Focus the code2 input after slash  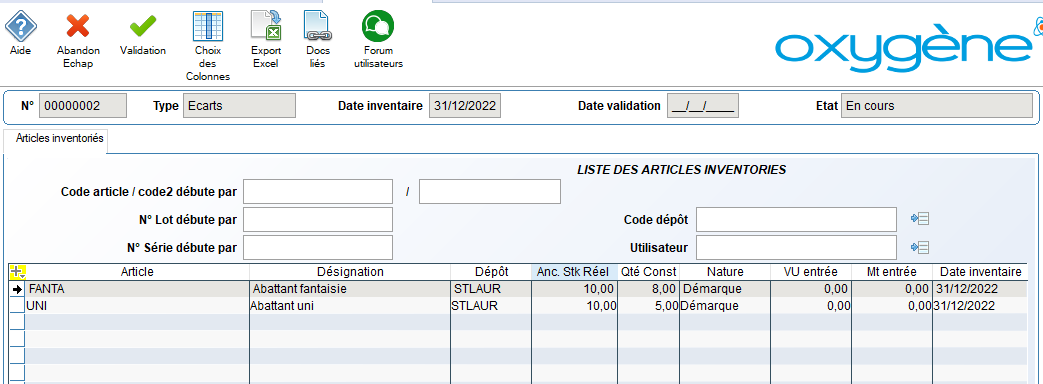point(490,192)
